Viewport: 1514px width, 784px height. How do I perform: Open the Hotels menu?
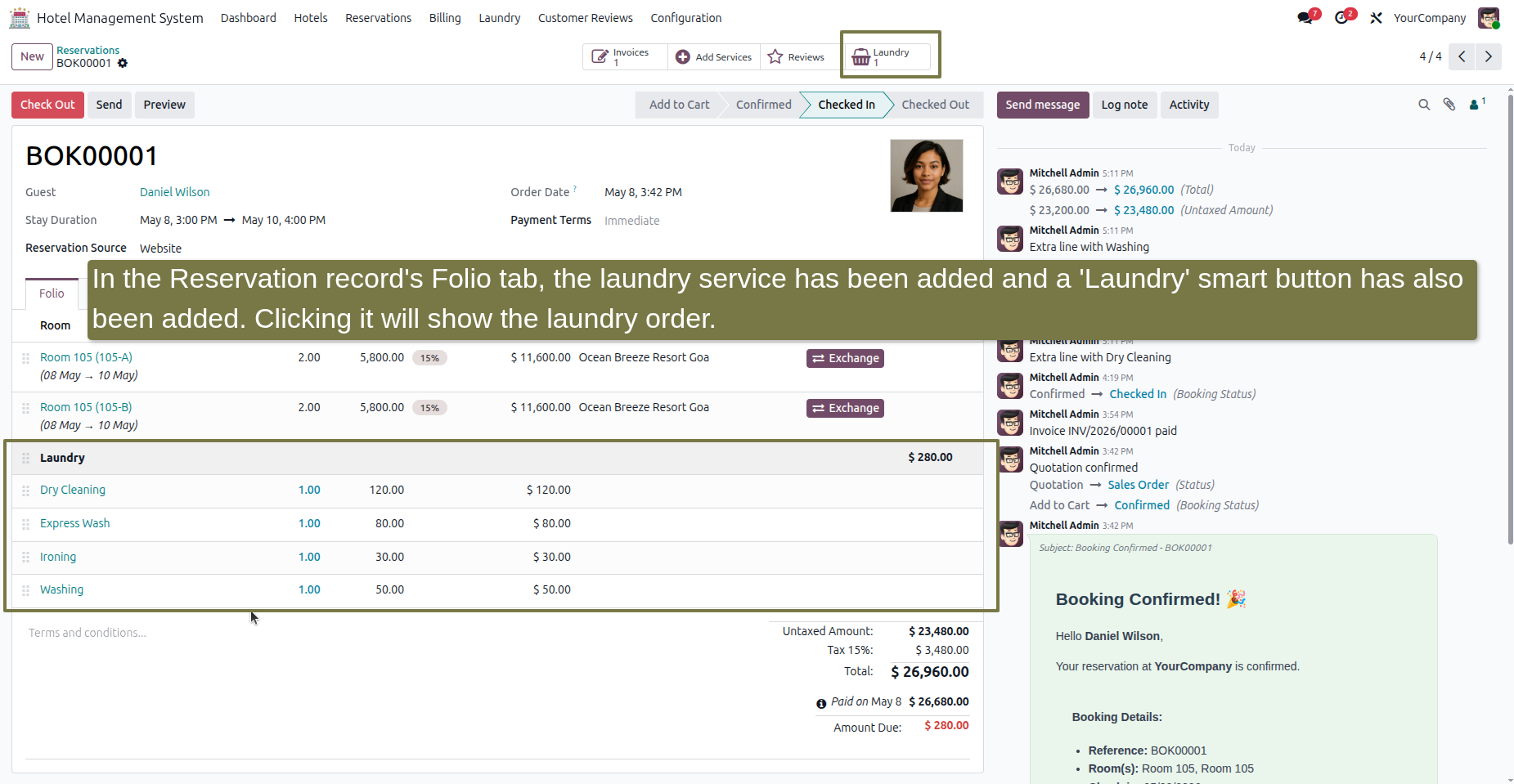click(311, 18)
